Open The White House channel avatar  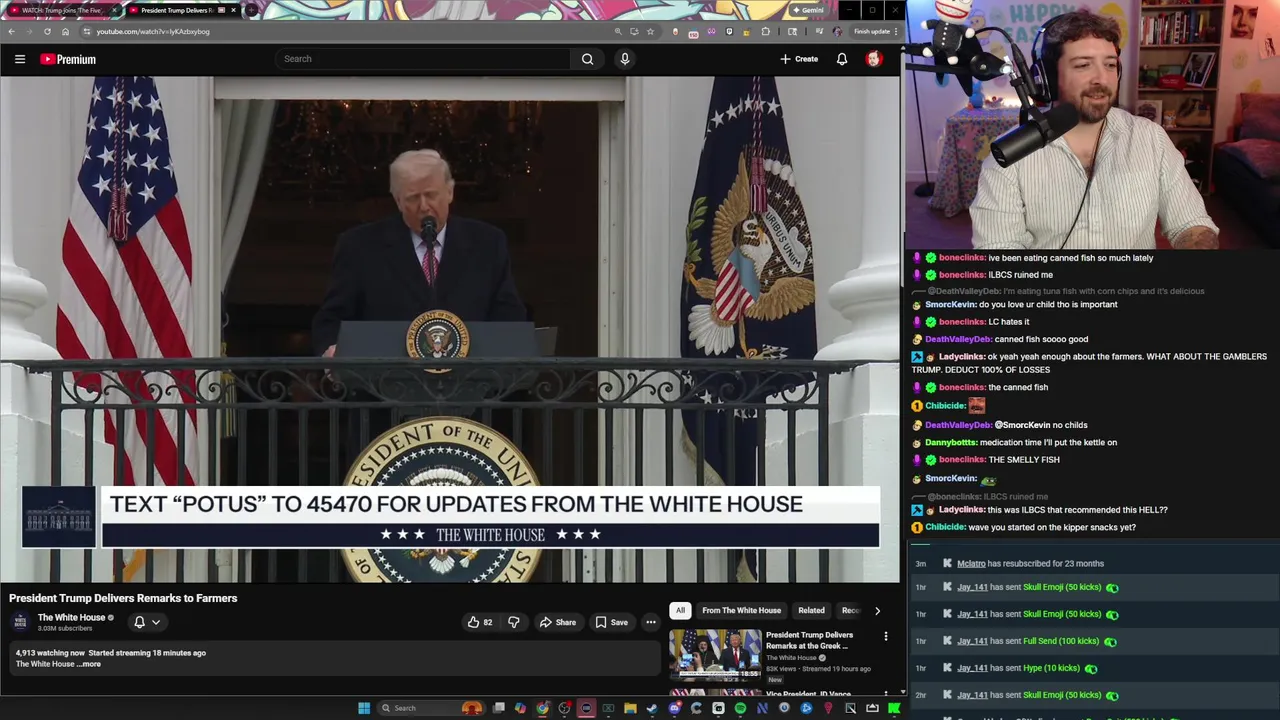[x=20, y=622]
